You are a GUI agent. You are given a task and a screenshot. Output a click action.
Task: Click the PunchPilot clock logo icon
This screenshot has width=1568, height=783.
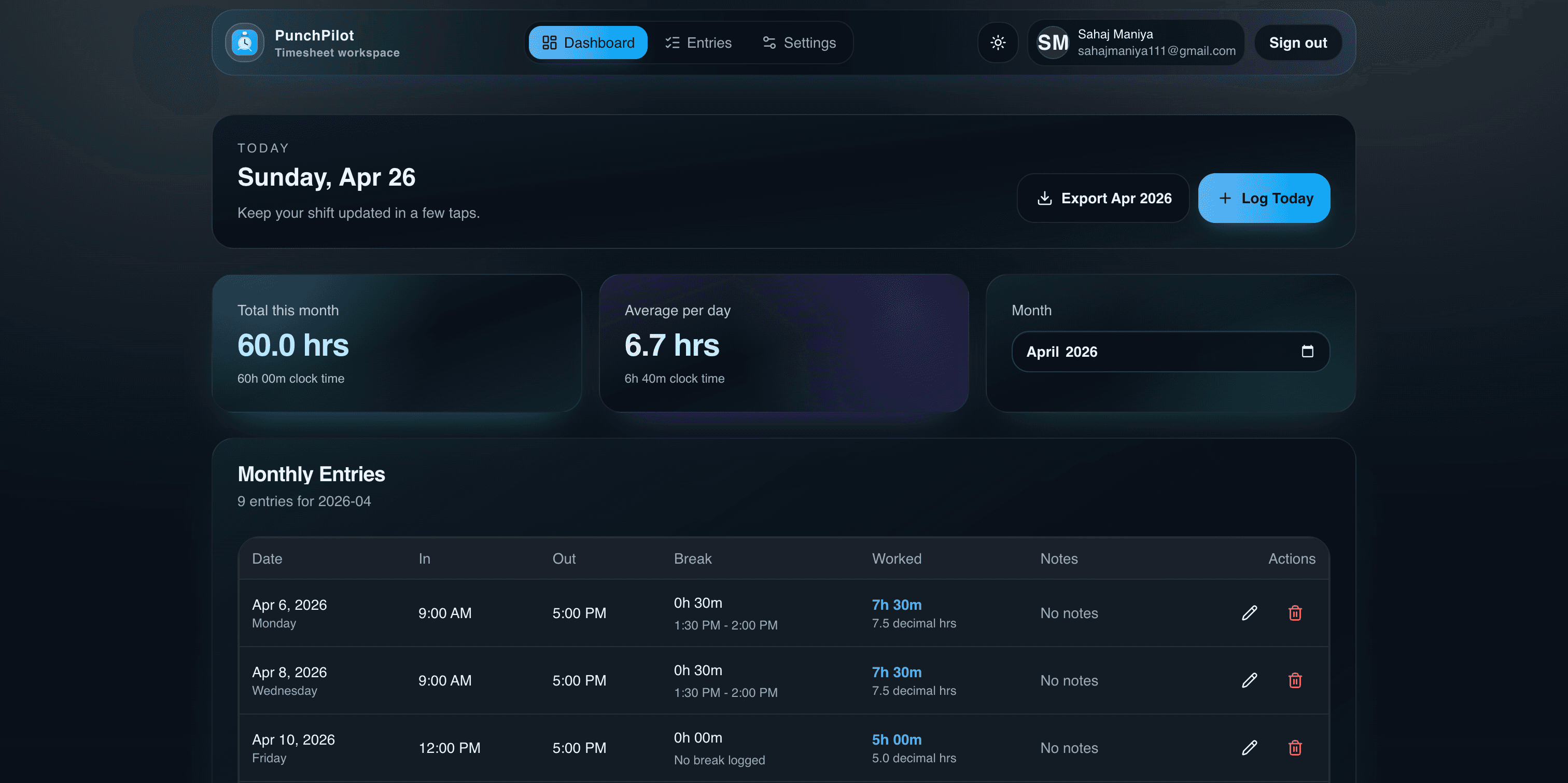point(245,43)
